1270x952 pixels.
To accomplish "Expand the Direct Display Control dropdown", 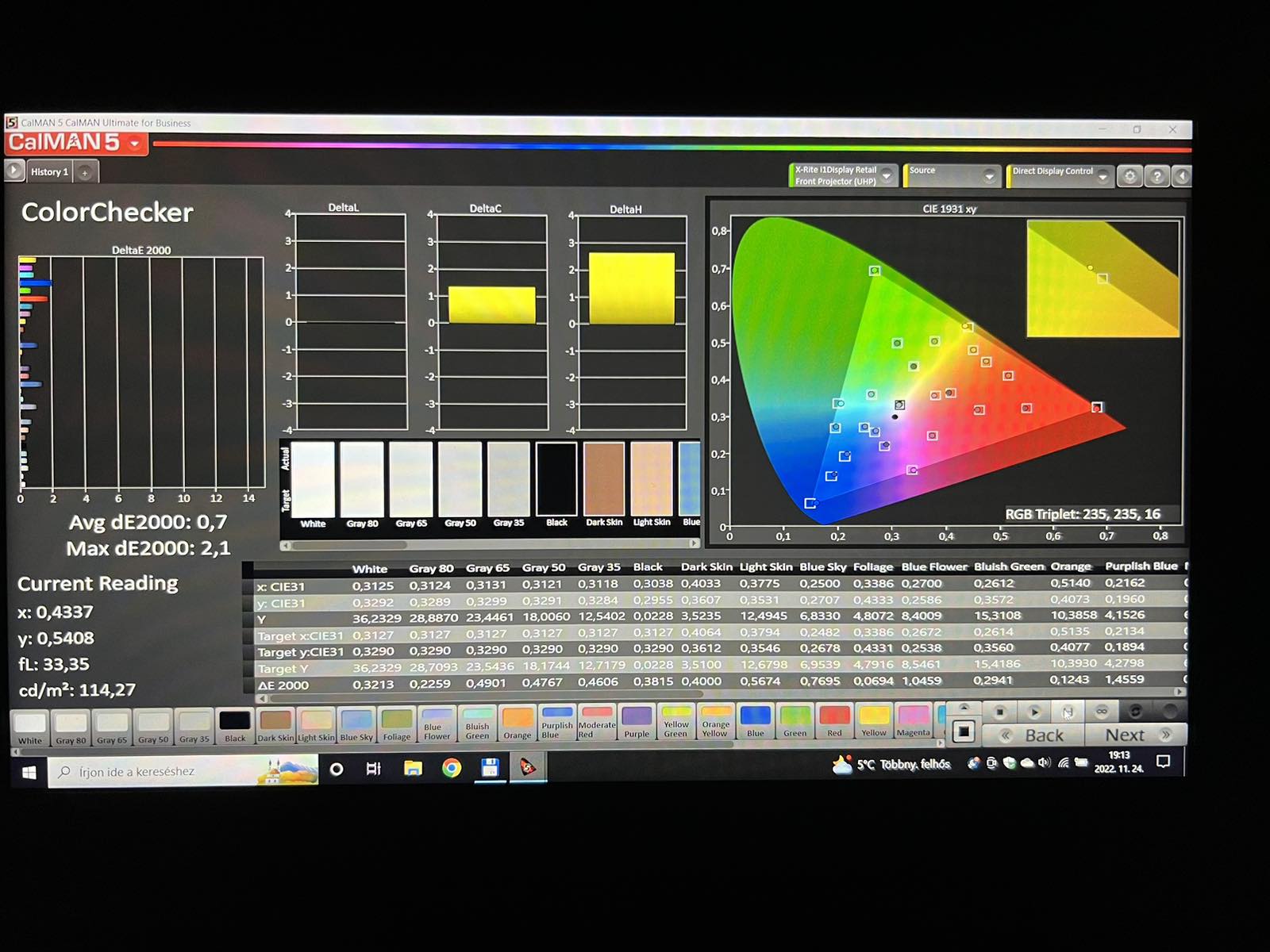I will pos(1103,176).
